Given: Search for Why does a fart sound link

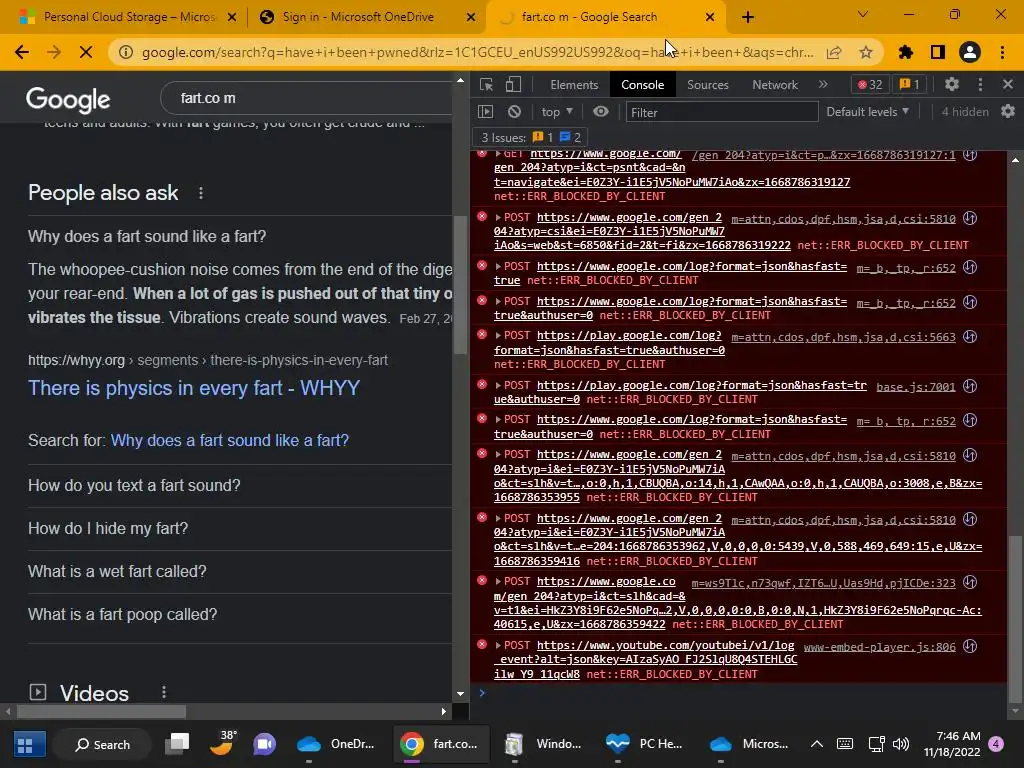Looking at the screenshot, I should pyautogui.click(x=230, y=440).
